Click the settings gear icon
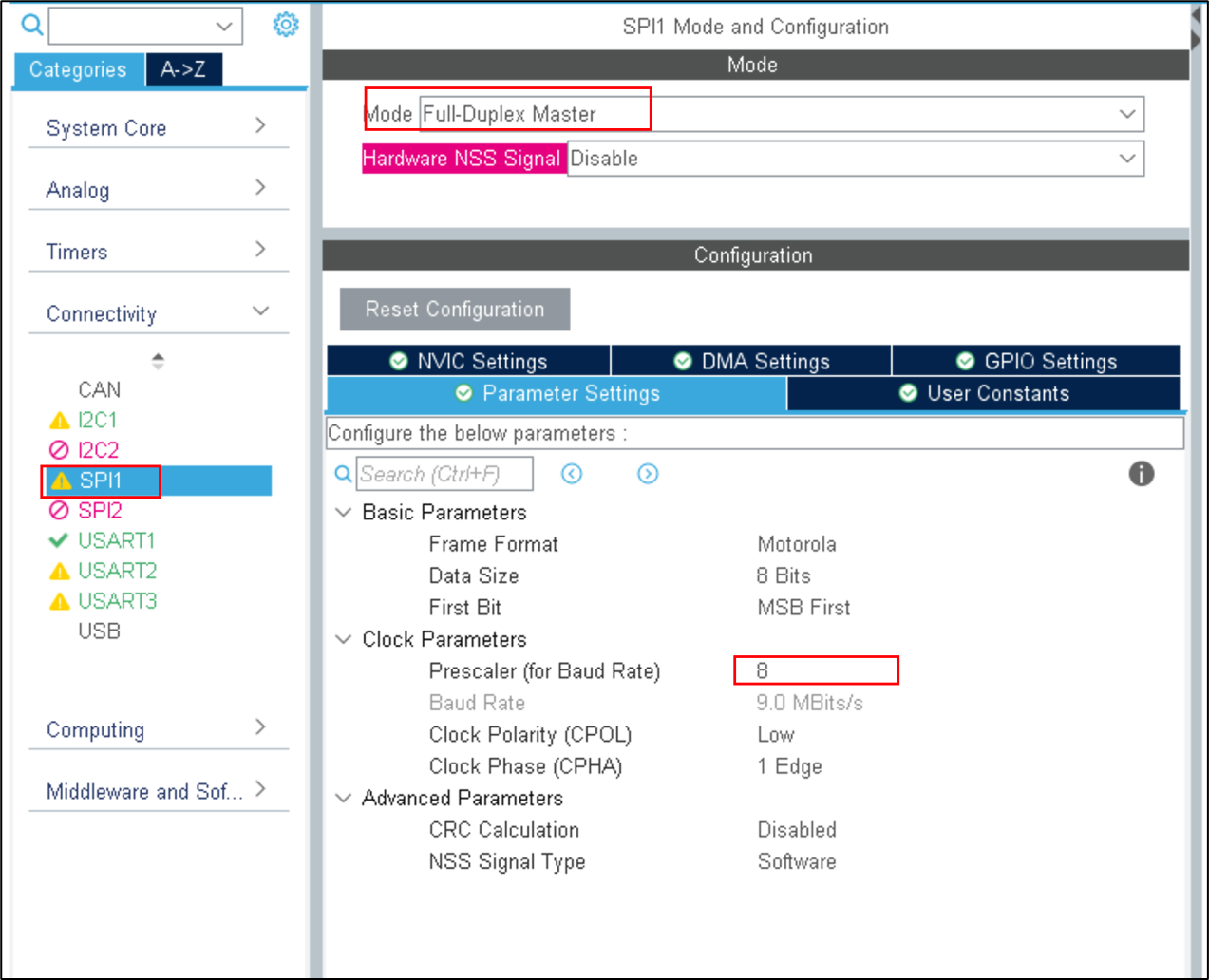This screenshot has width=1209, height=980. point(285,25)
